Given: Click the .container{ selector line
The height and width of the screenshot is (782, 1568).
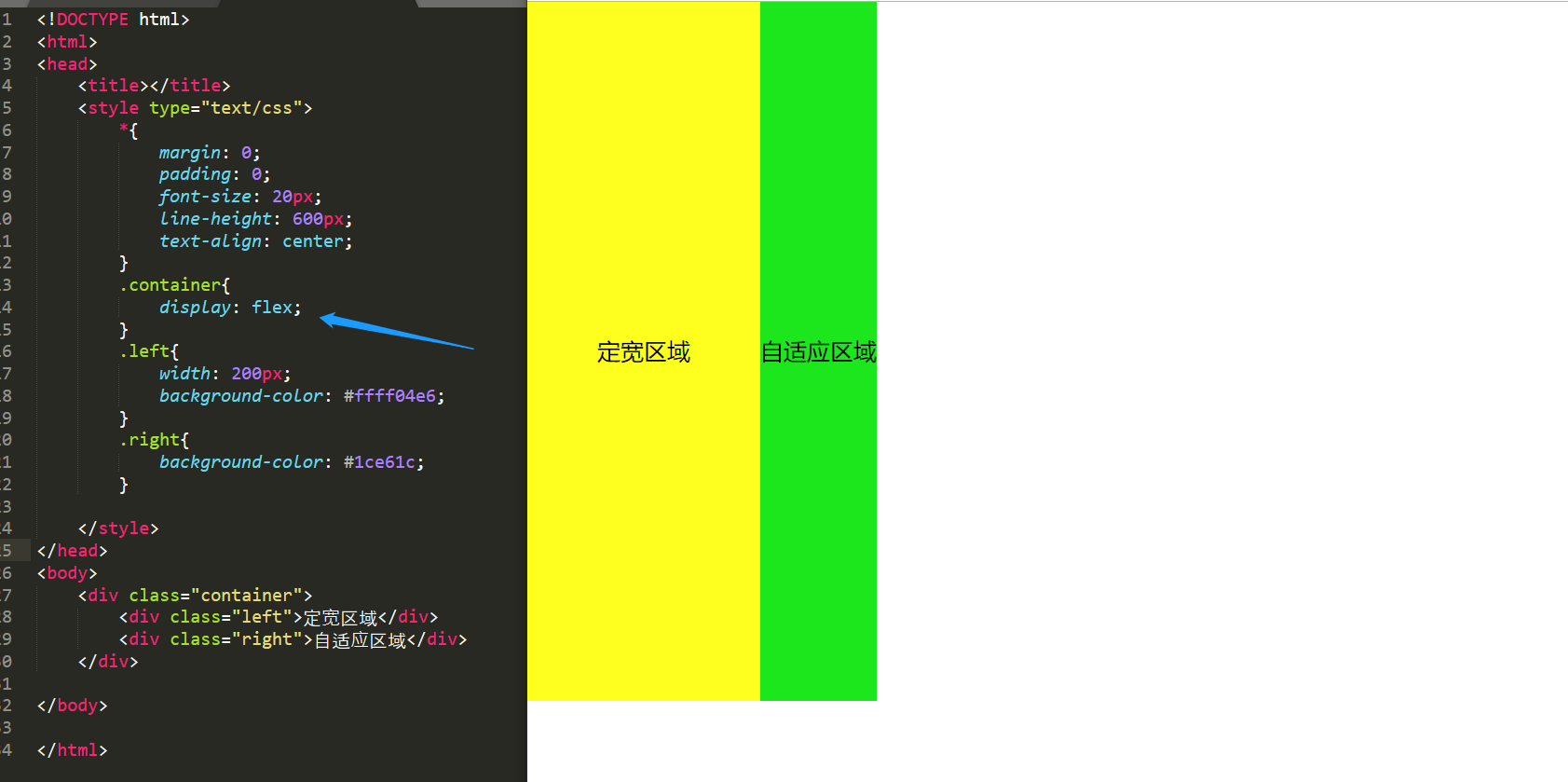Looking at the screenshot, I should 174,285.
